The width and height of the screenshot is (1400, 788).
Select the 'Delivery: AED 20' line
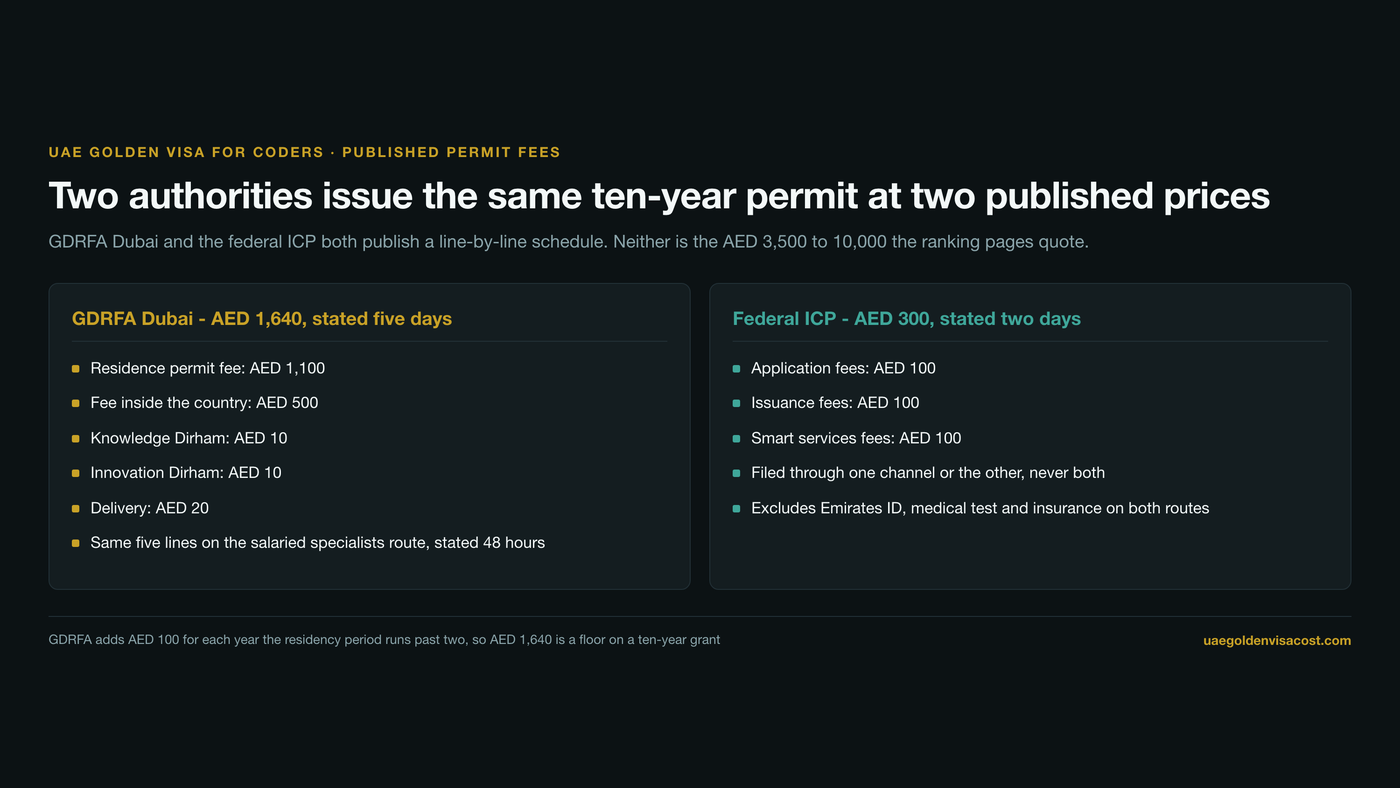pos(150,508)
